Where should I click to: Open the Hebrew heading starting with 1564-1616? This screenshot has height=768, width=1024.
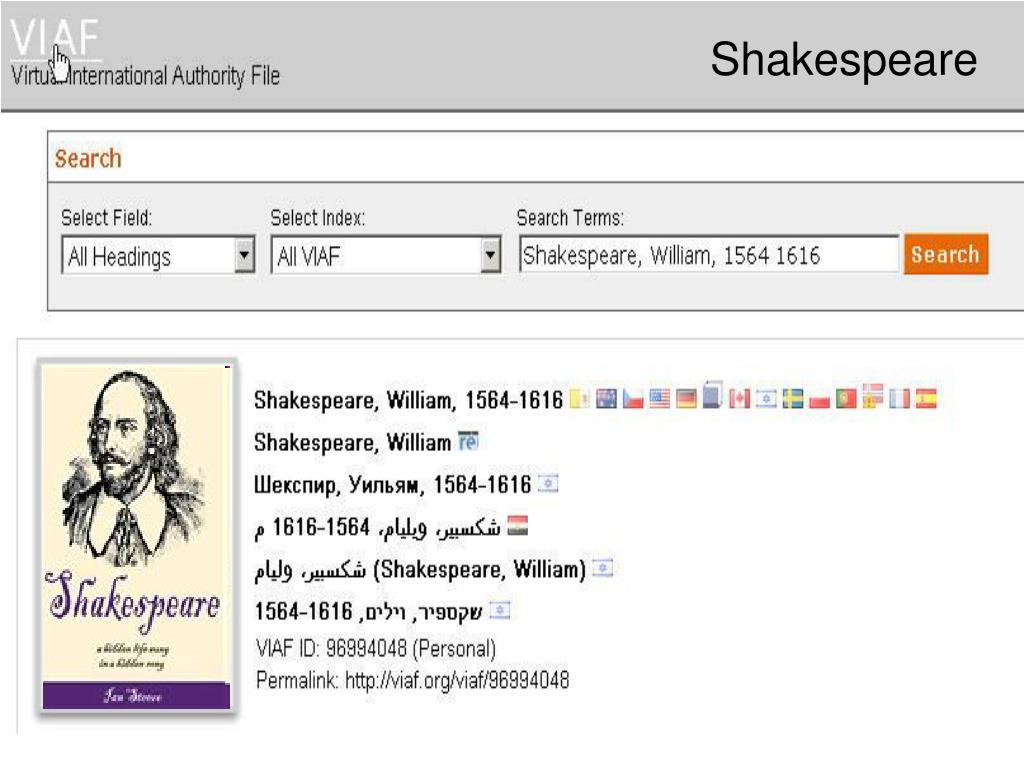pyautogui.click(x=368, y=612)
